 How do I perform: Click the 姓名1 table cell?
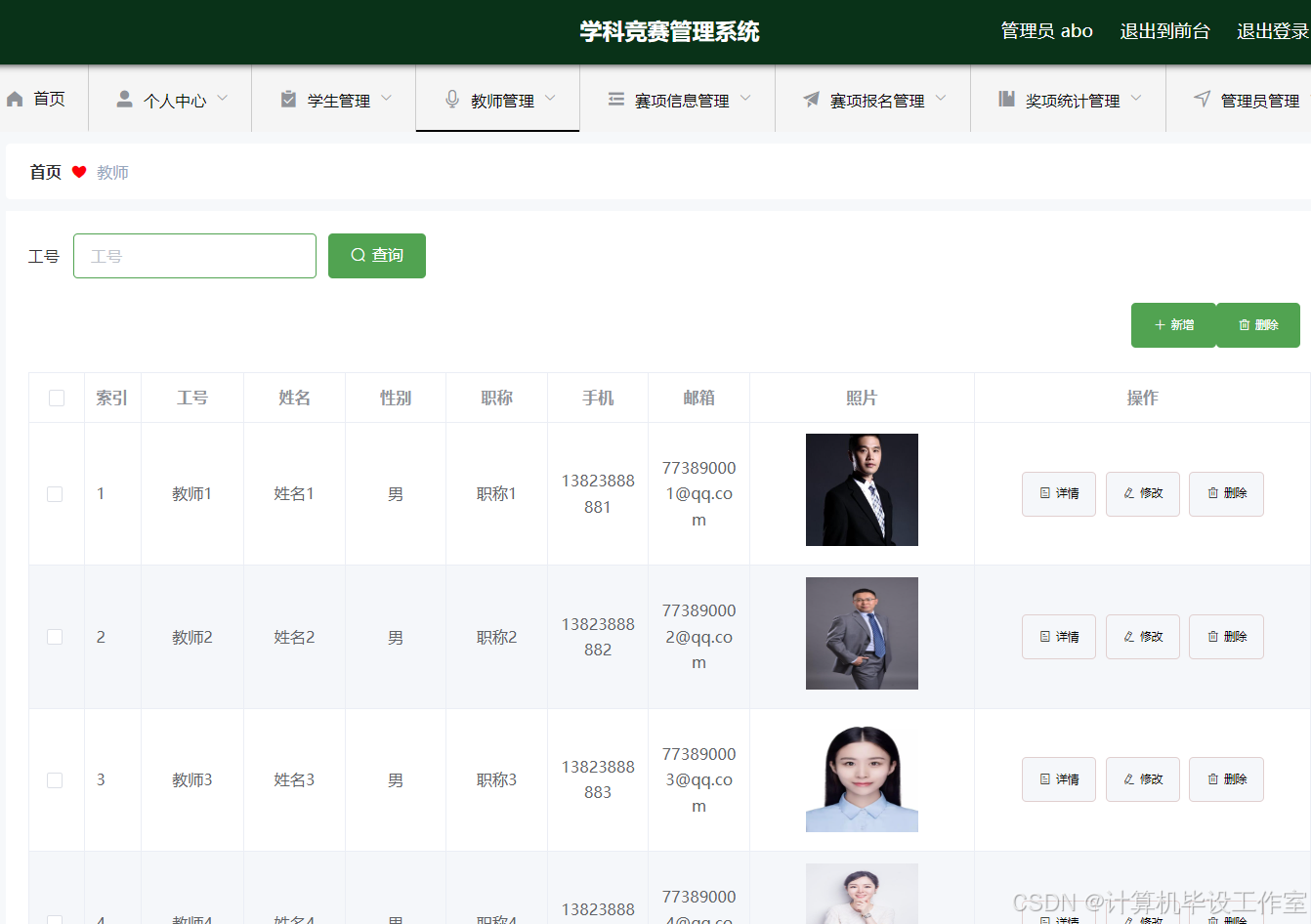click(x=294, y=494)
